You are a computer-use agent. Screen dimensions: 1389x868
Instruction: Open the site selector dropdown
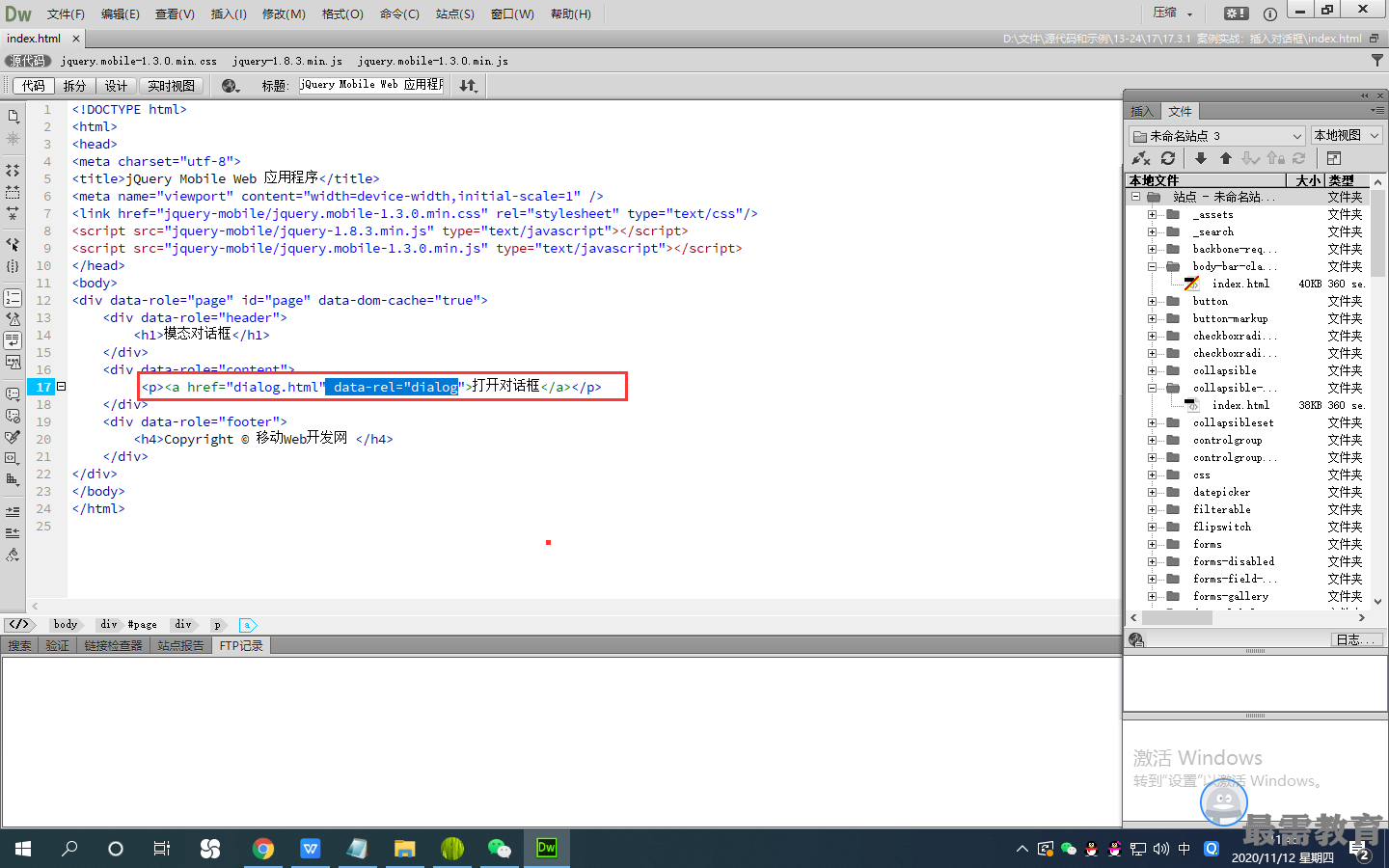pos(1217,136)
